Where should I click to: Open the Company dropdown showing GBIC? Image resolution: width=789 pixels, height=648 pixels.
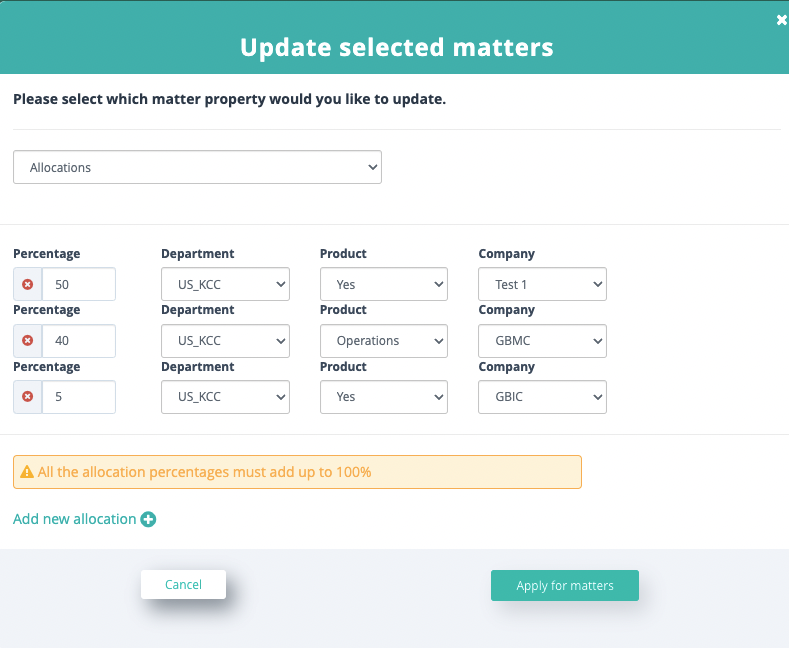[x=542, y=397]
